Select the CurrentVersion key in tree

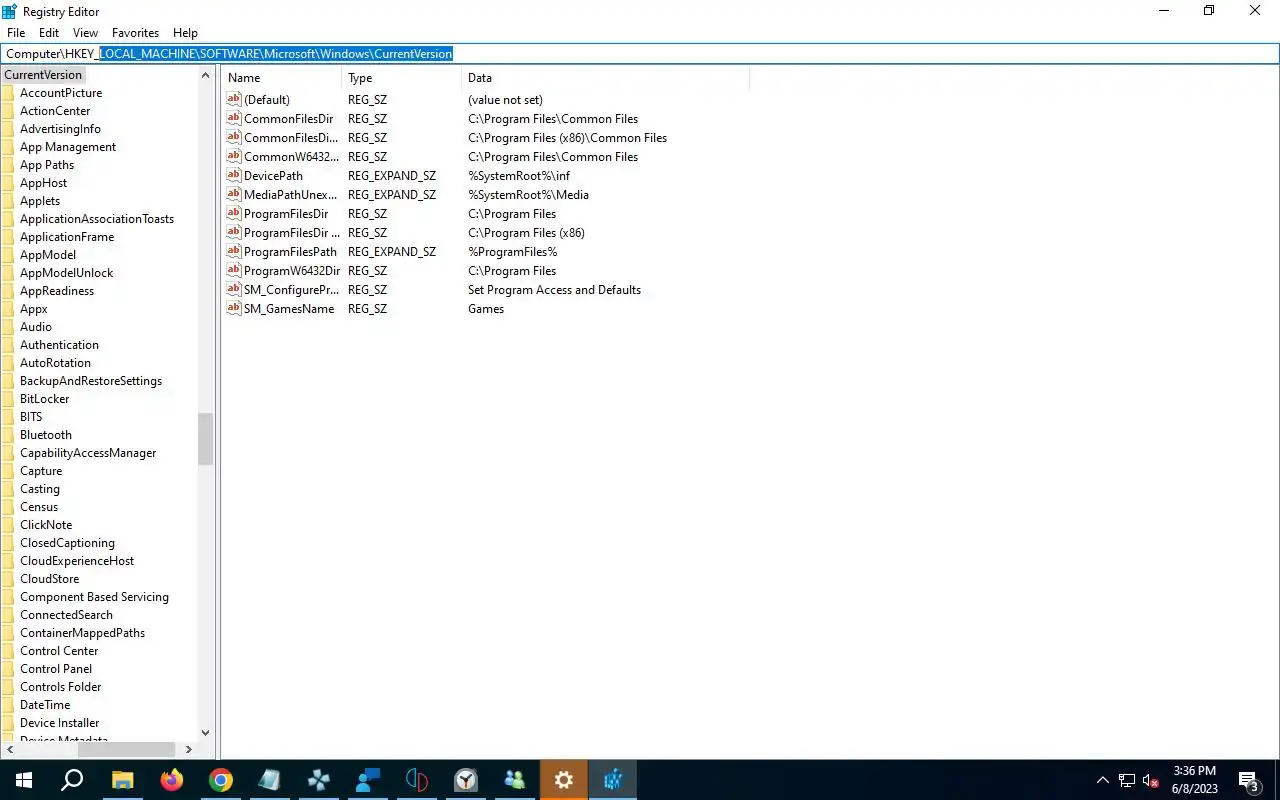43,75
